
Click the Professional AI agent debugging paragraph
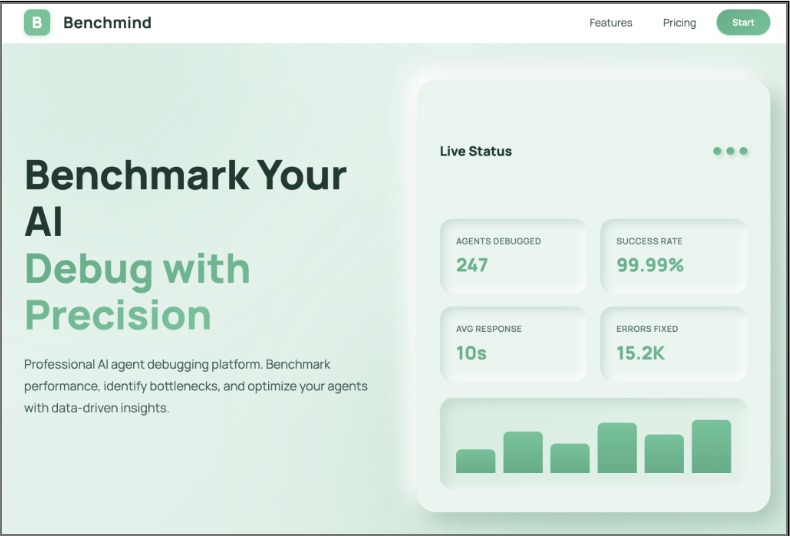(x=196, y=386)
